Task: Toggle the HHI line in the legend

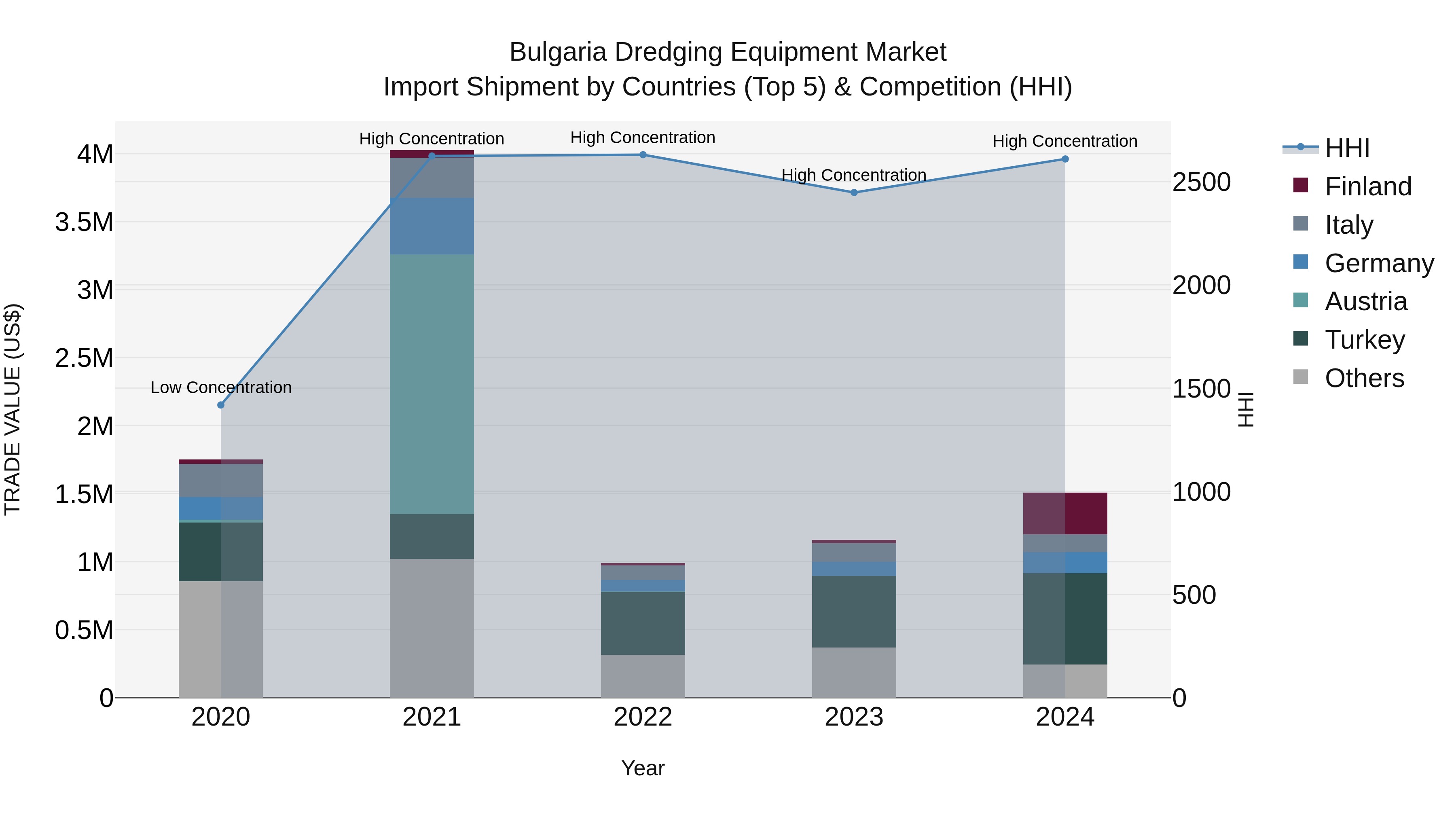Action: pos(1326,148)
